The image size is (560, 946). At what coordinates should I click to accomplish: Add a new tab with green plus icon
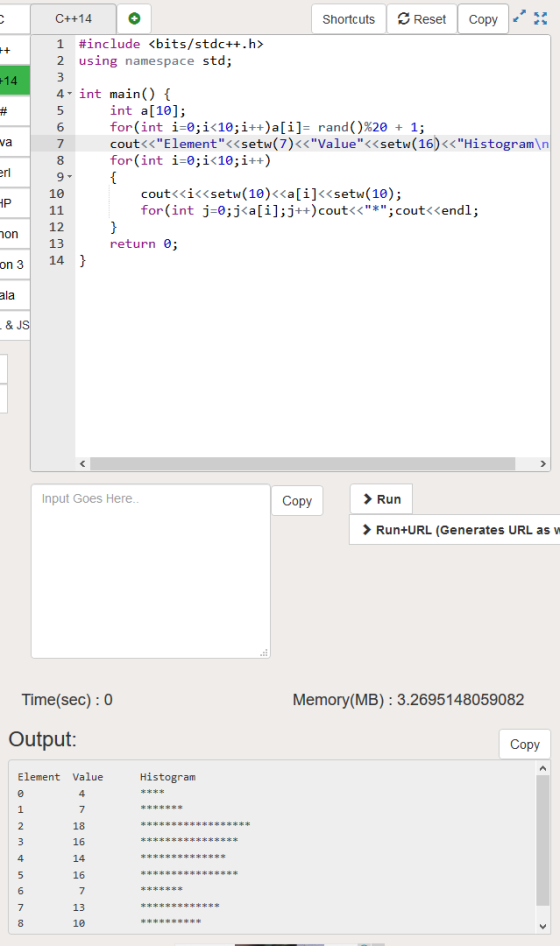(134, 19)
